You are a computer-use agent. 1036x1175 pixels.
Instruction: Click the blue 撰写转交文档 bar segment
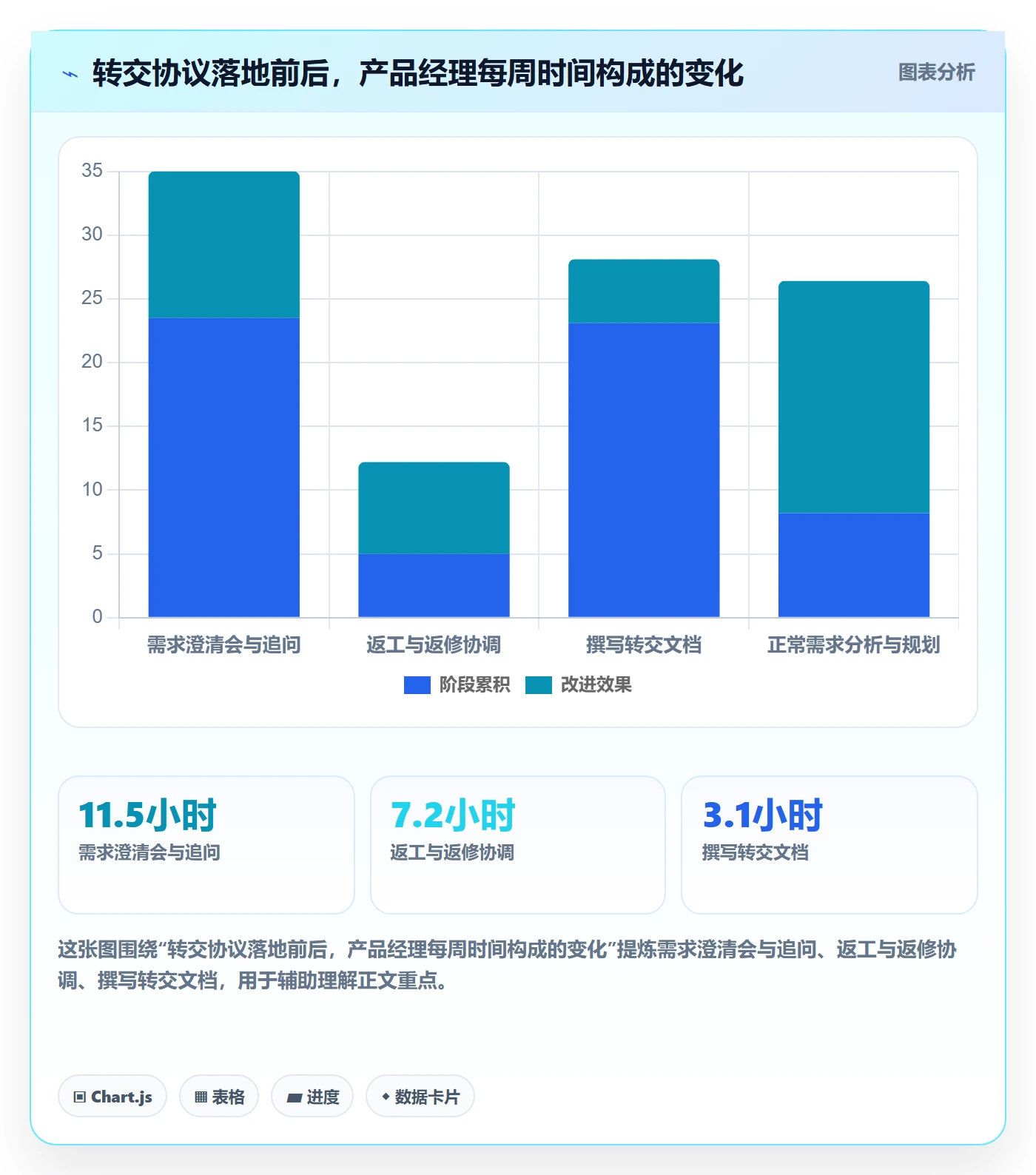coord(644,470)
